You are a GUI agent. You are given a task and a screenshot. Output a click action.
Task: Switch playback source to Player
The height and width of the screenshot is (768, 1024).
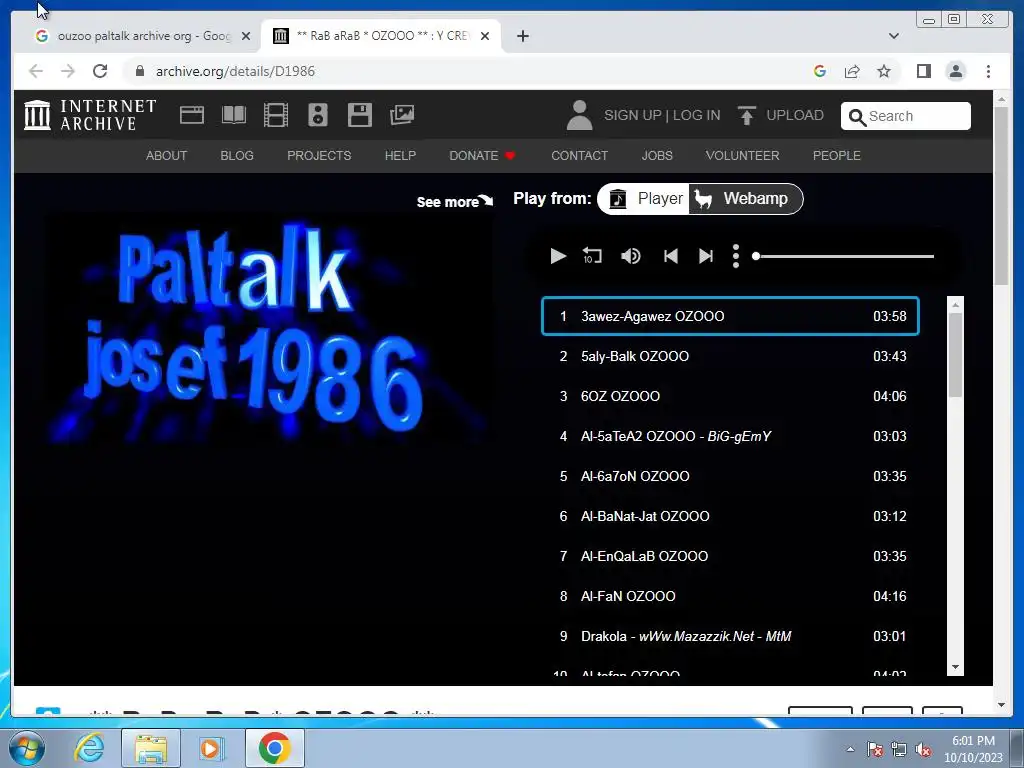(x=645, y=199)
